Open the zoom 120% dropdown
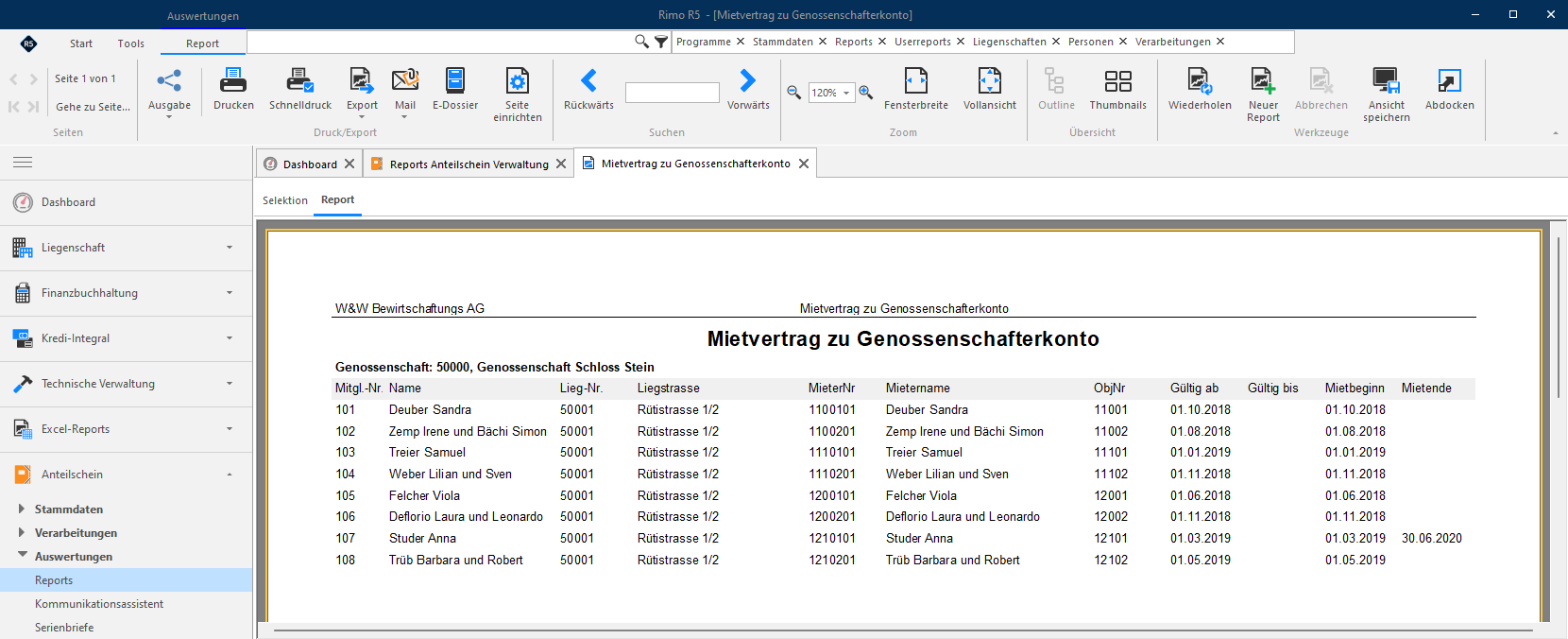 coord(846,93)
